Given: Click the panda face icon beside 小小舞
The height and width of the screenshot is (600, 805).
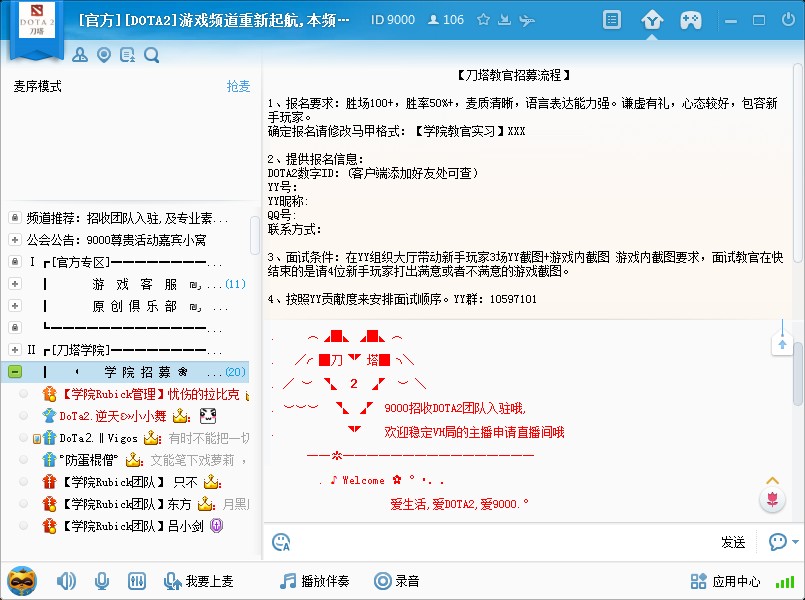Looking at the screenshot, I should point(208,416).
